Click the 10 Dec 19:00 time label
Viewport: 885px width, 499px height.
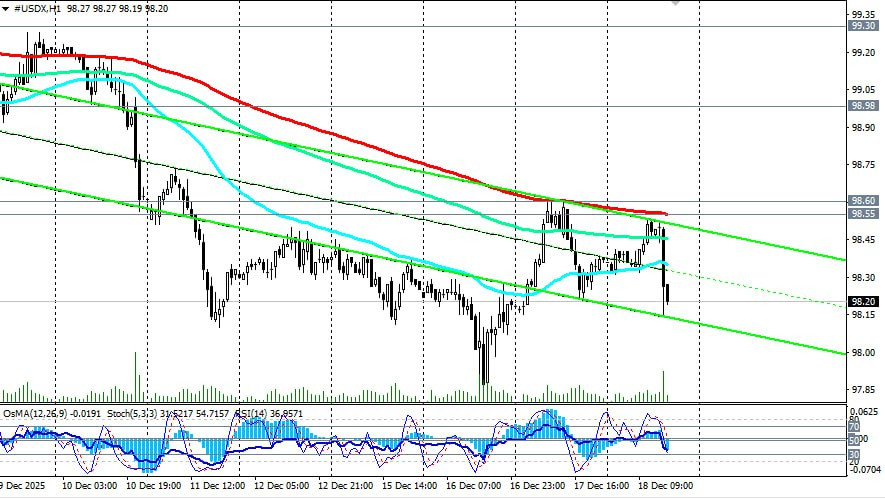click(154, 485)
